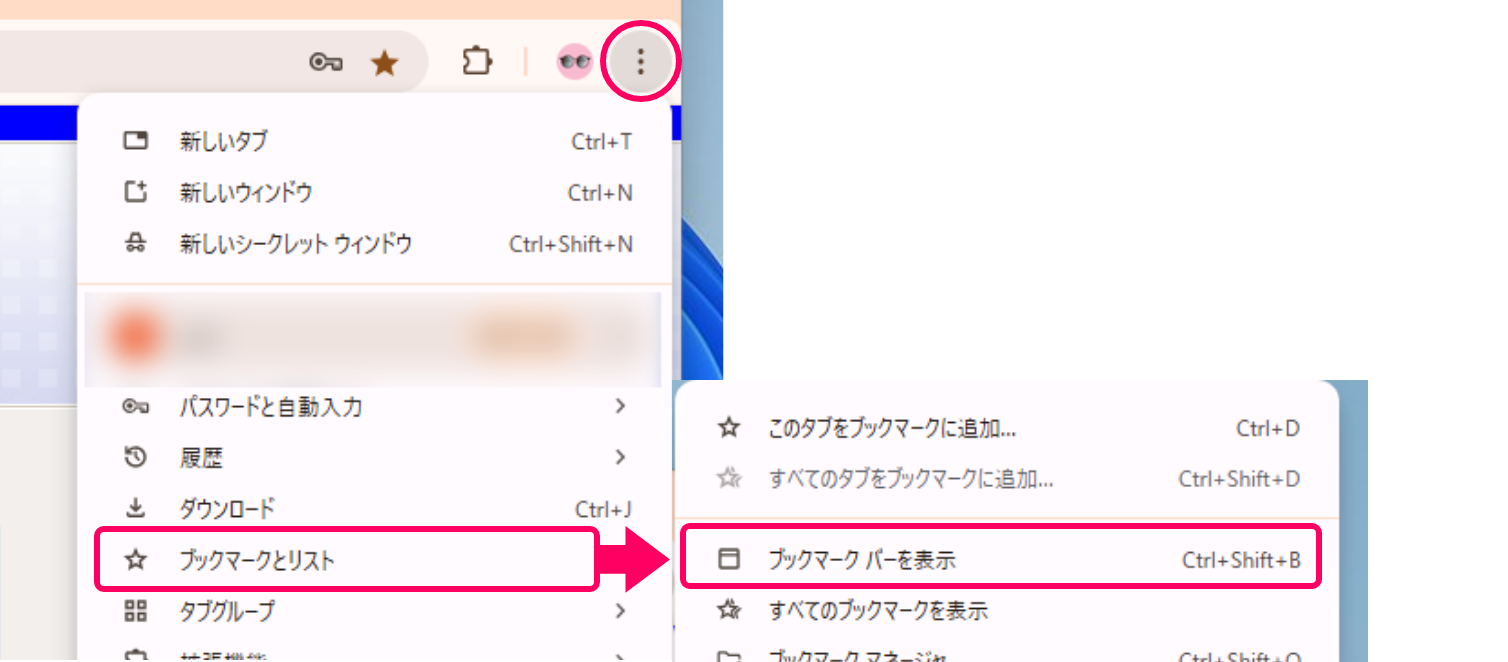Click the history clock icon beside 履歴

point(136,458)
